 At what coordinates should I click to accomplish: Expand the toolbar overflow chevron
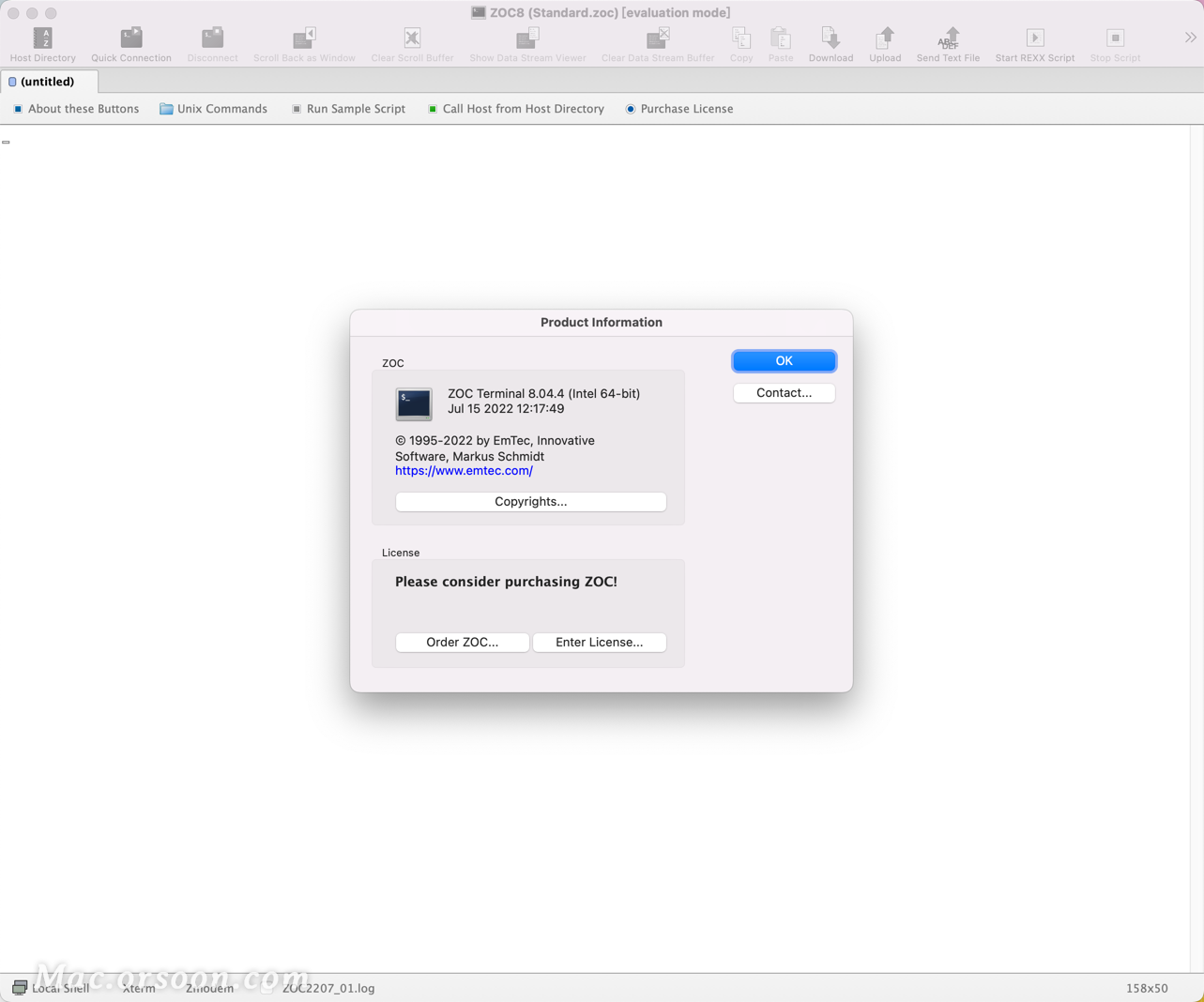tap(1191, 38)
